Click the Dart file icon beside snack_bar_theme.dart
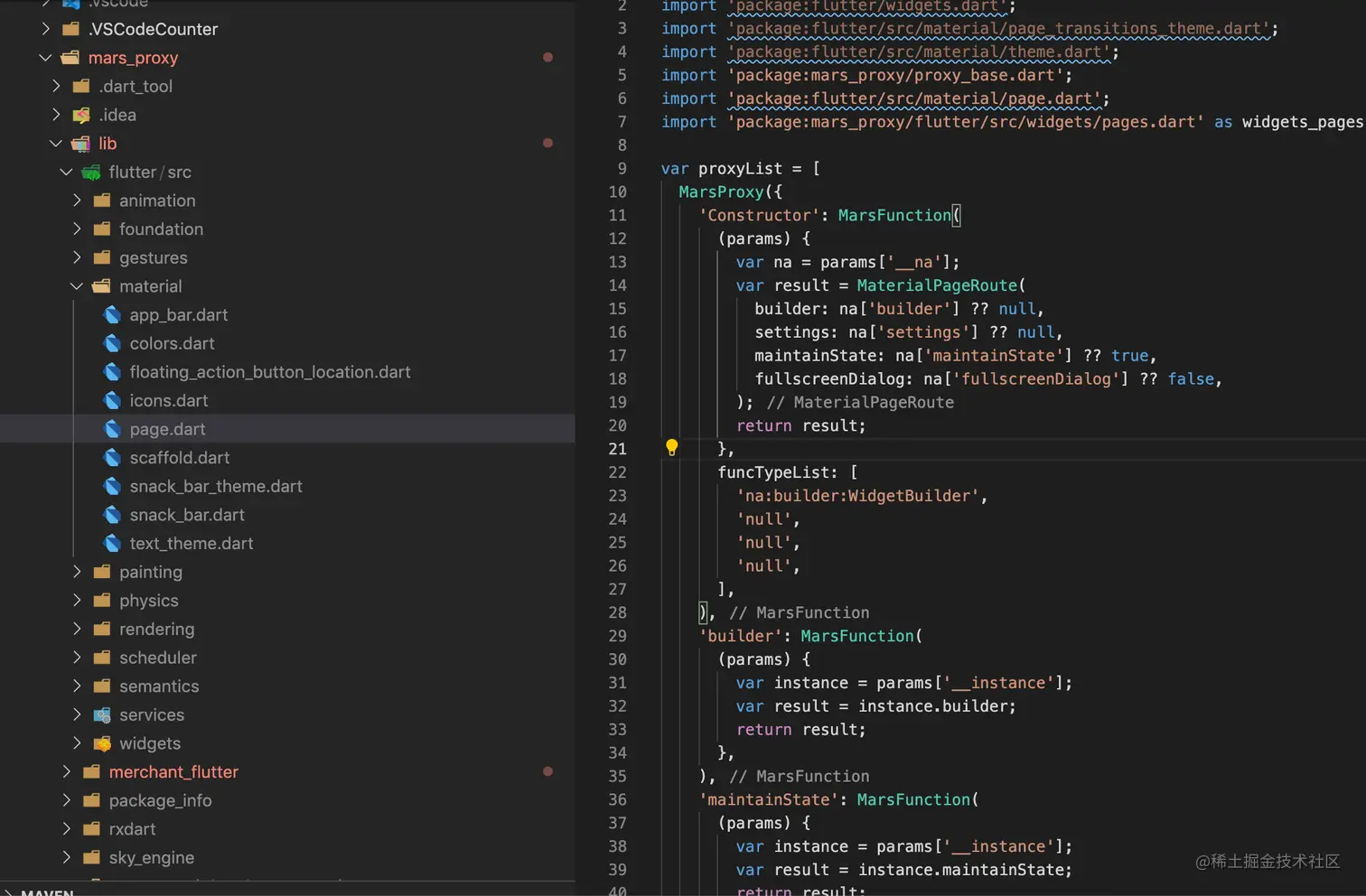The height and width of the screenshot is (896, 1366). pos(112,486)
